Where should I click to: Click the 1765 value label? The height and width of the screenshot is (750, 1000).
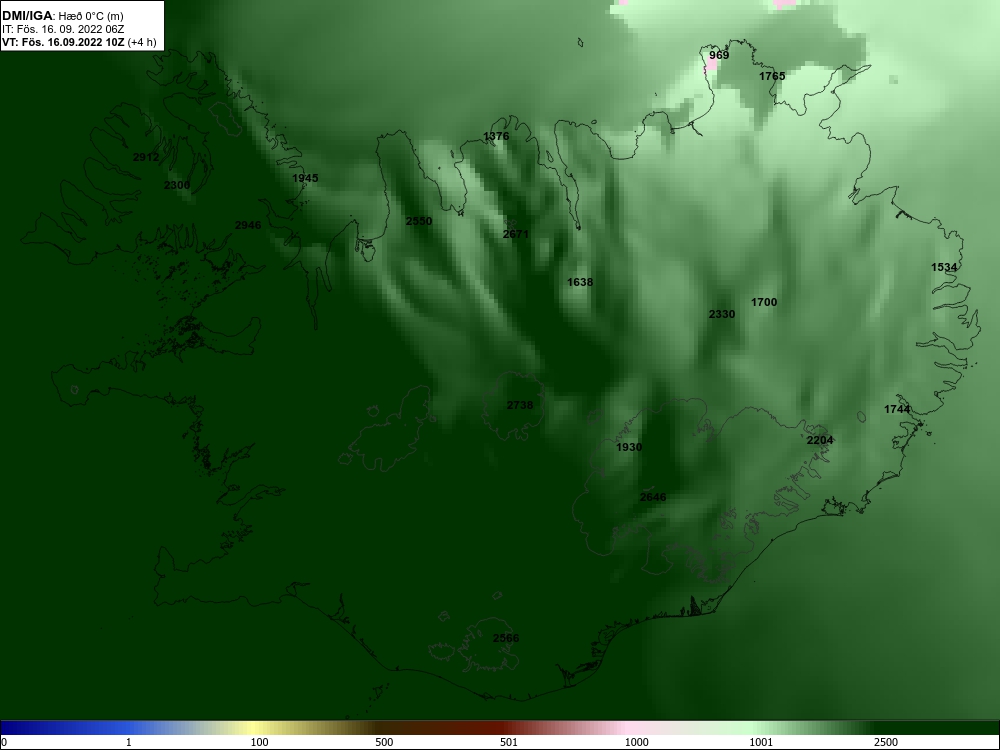[772, 76]
